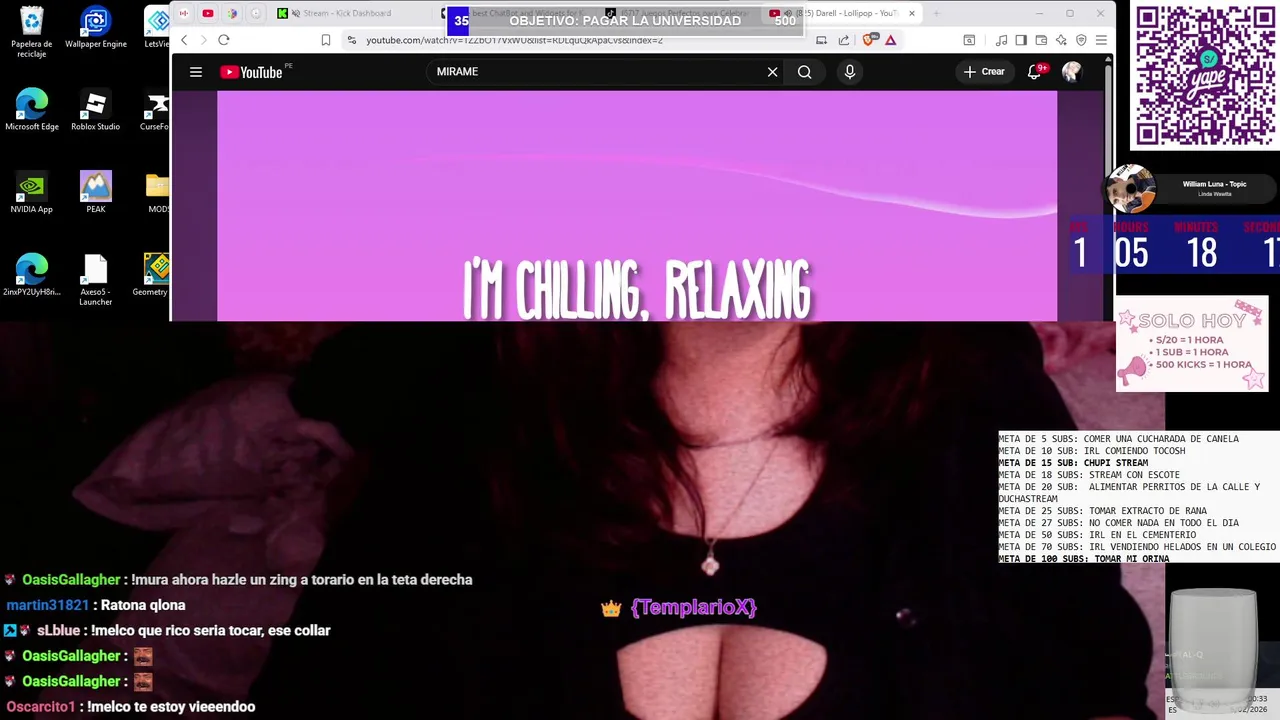
Task: Open the 2insPY2UyH8ri Edge shortcut
Action: point(32,275)
